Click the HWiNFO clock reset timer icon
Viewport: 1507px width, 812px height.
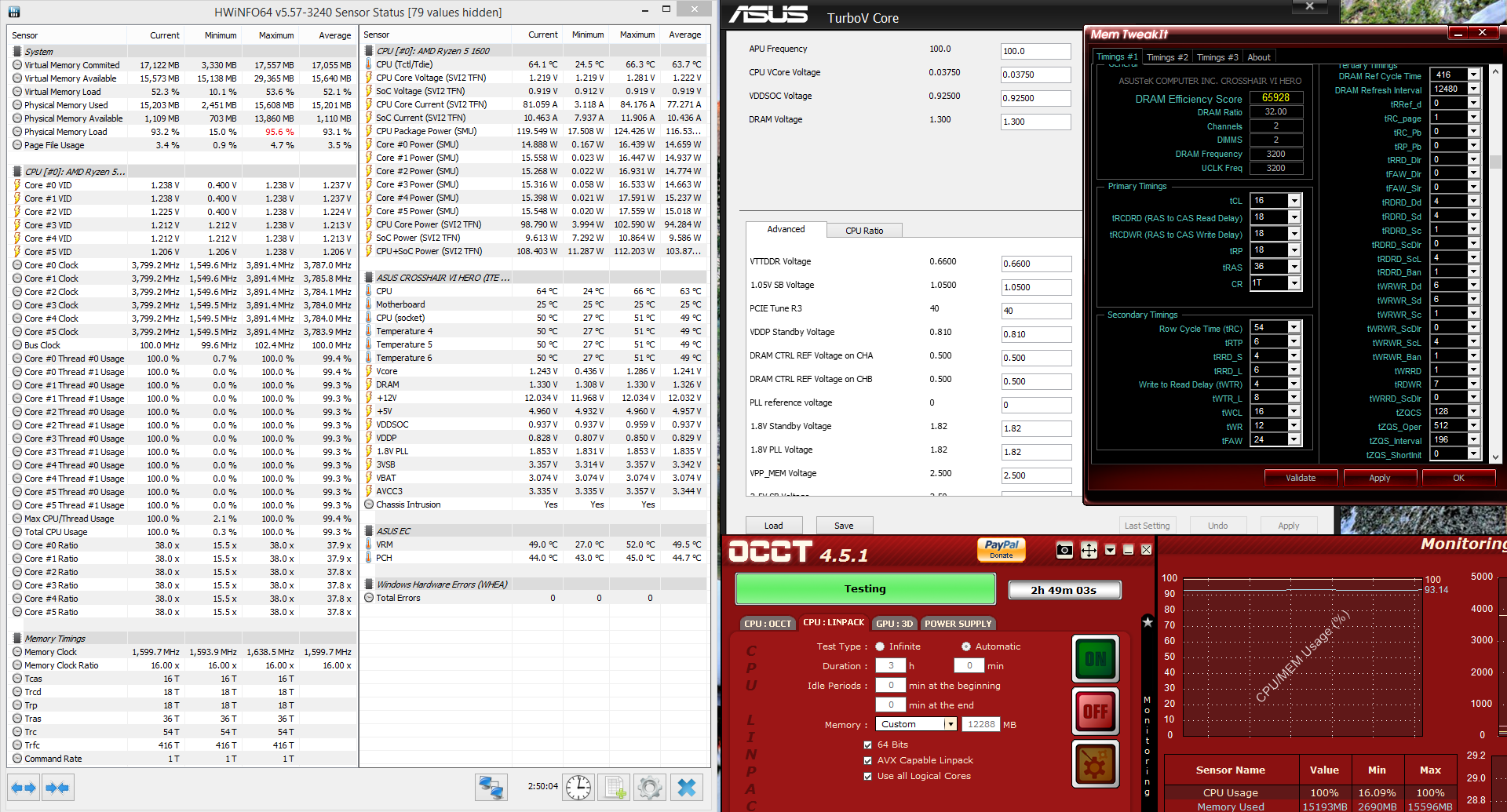pos(578,787)
